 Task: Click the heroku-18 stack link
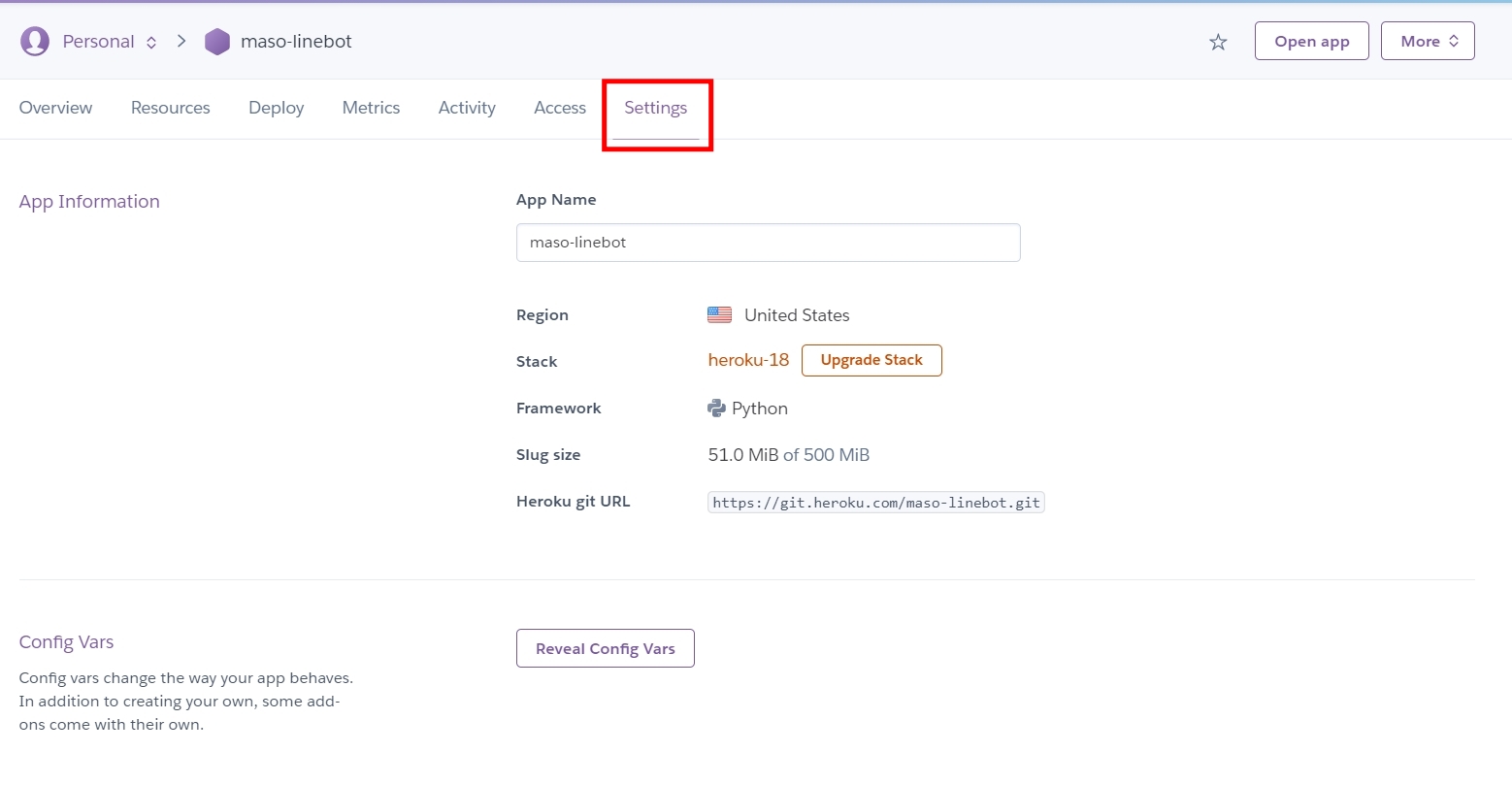point(748,360)
